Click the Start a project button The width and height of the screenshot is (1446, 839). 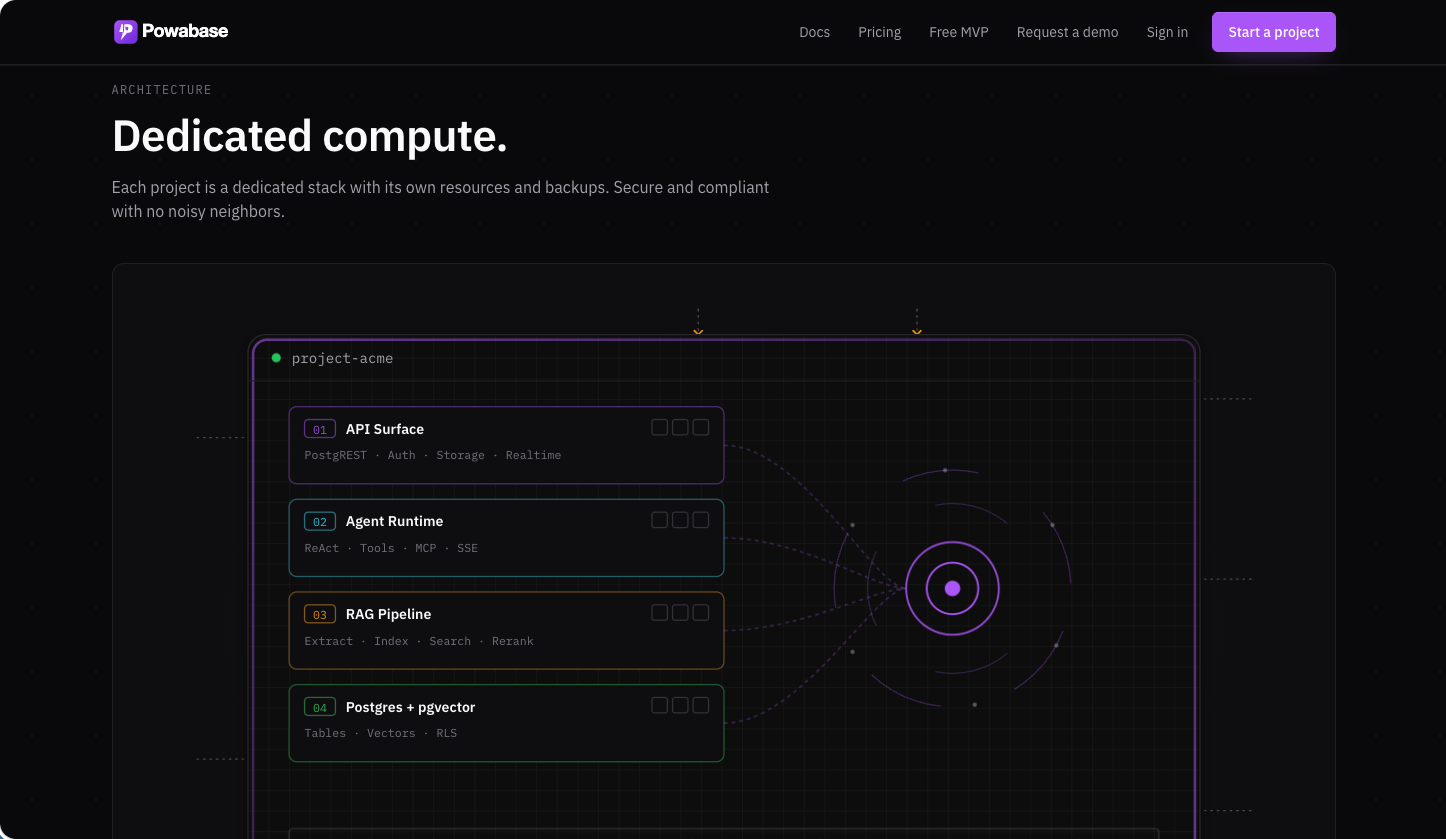pyautogui.click(x=1274, y=32)
